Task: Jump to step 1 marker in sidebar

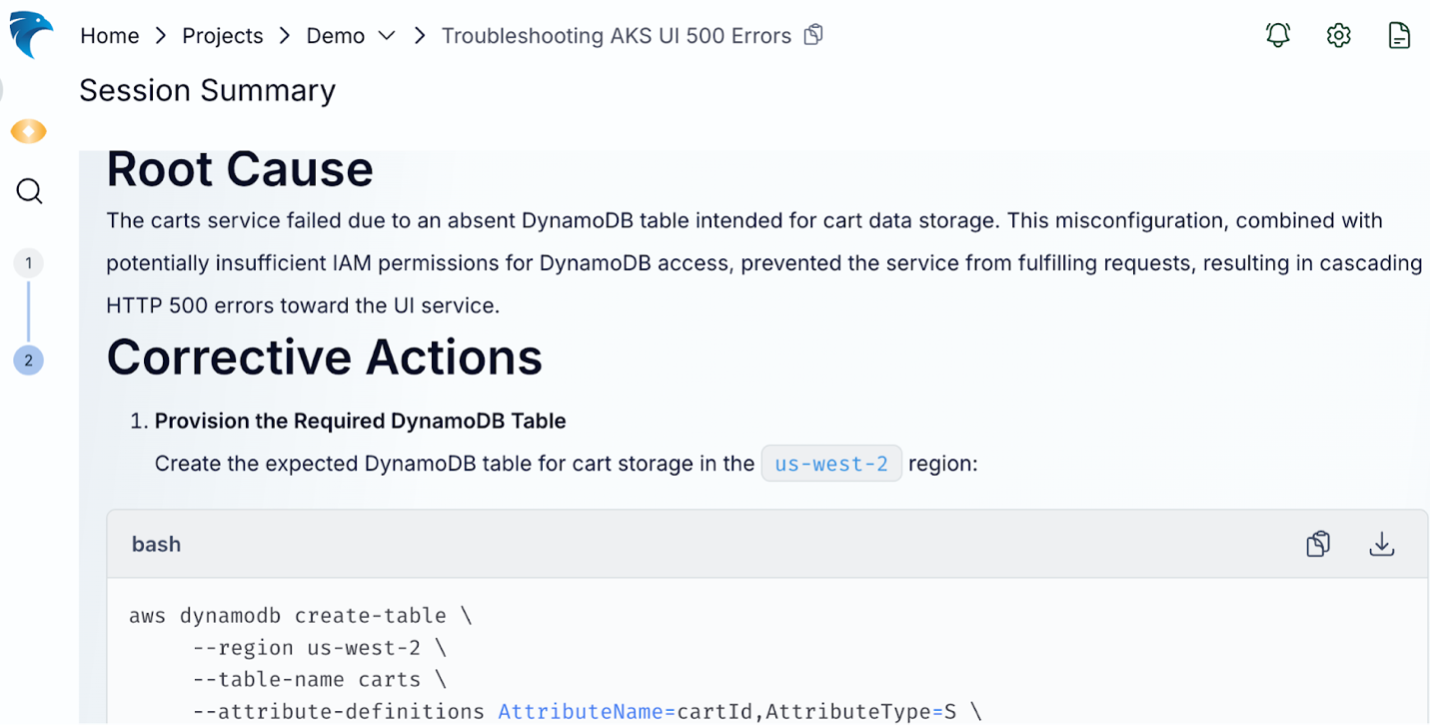Action: coord(28,263)
